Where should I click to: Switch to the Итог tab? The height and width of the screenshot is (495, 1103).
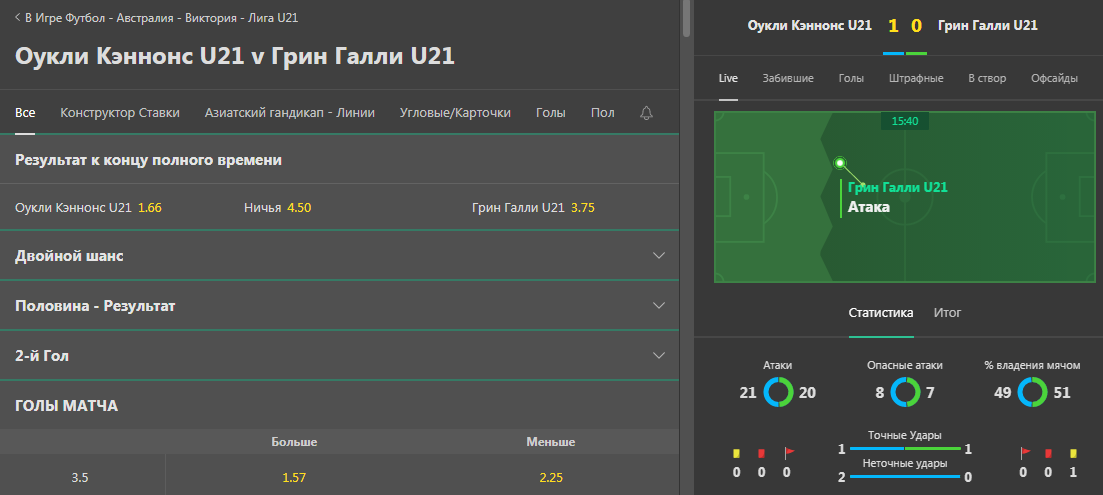947,313
